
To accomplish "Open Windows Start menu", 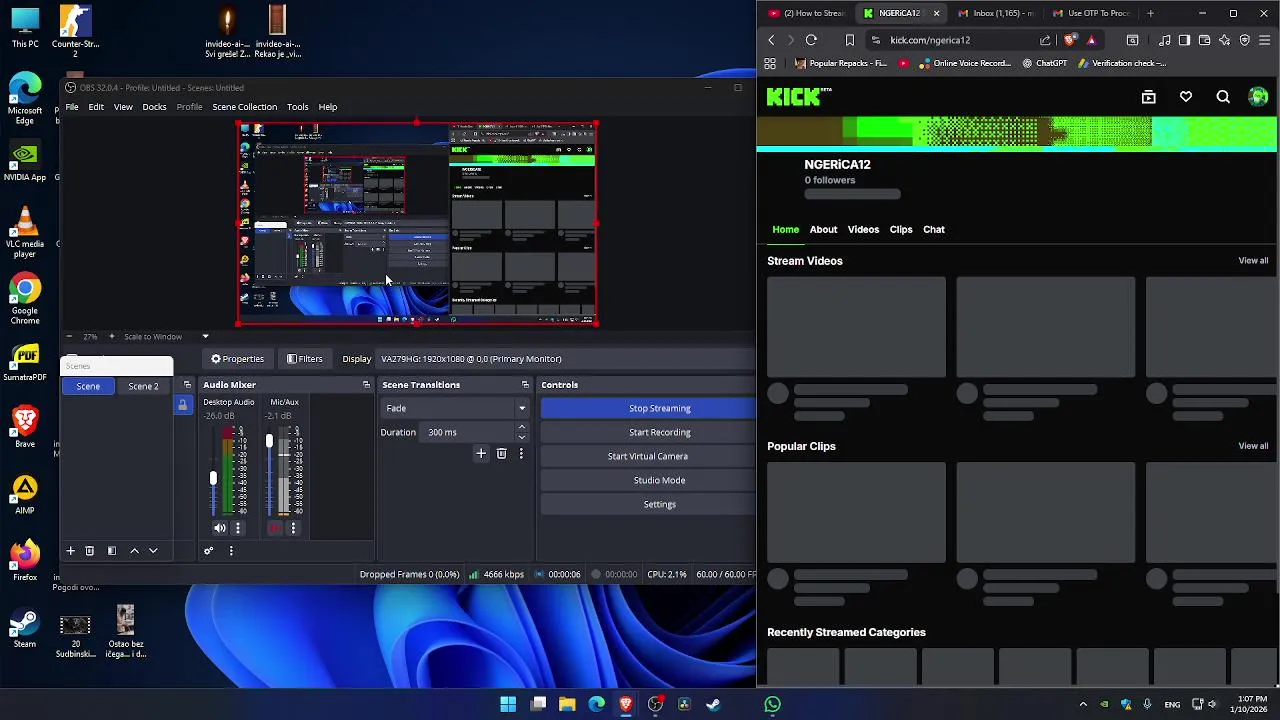I will click(508, 704).
